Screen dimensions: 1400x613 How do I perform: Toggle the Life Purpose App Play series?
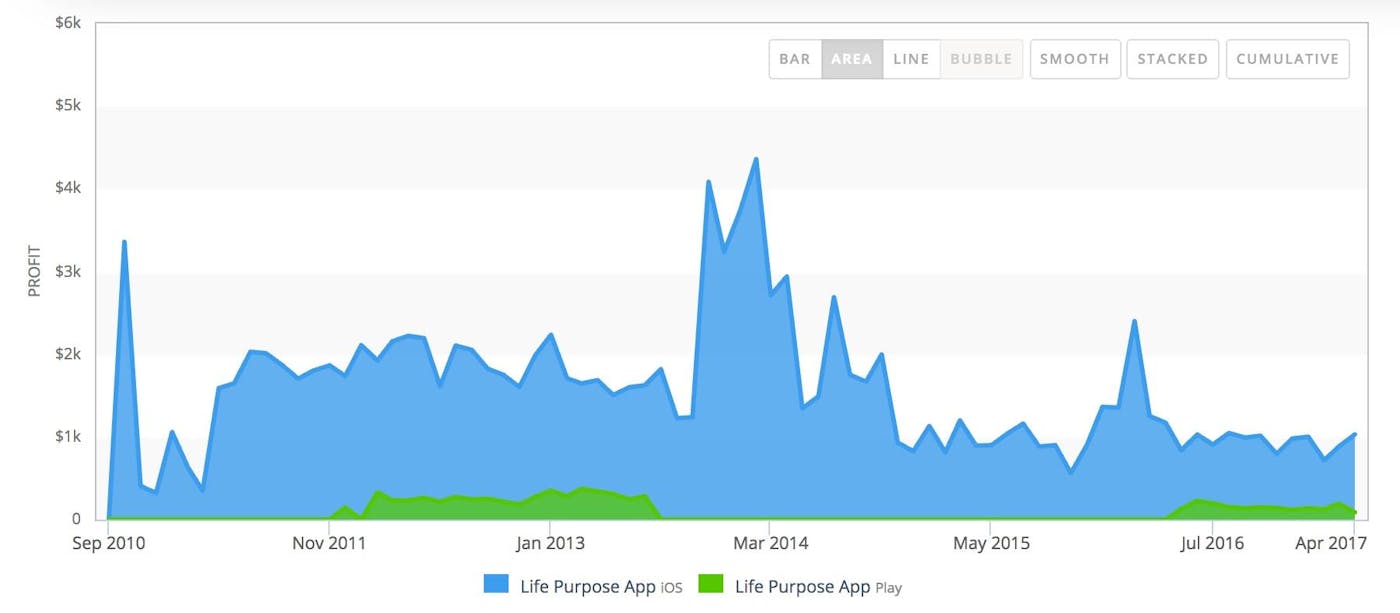816,587
